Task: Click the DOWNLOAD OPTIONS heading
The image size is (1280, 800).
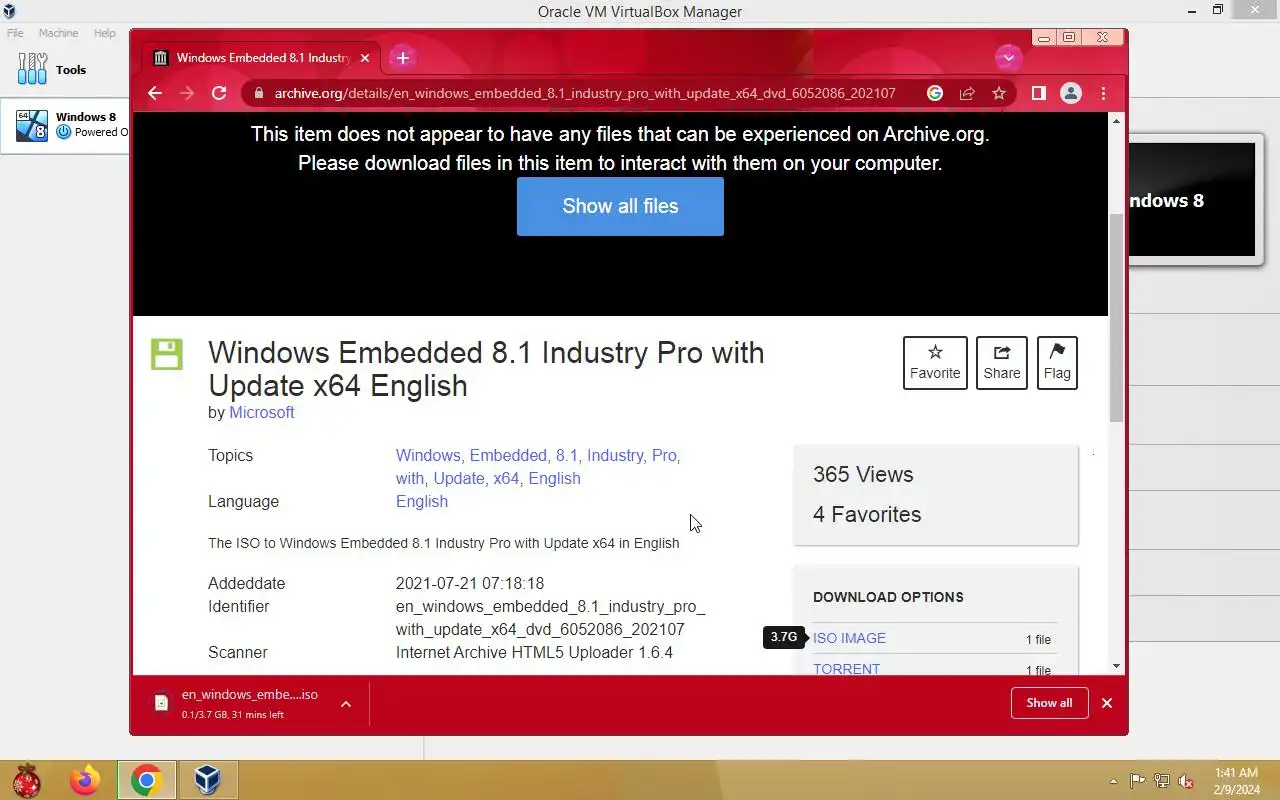Action: [888, 597]
